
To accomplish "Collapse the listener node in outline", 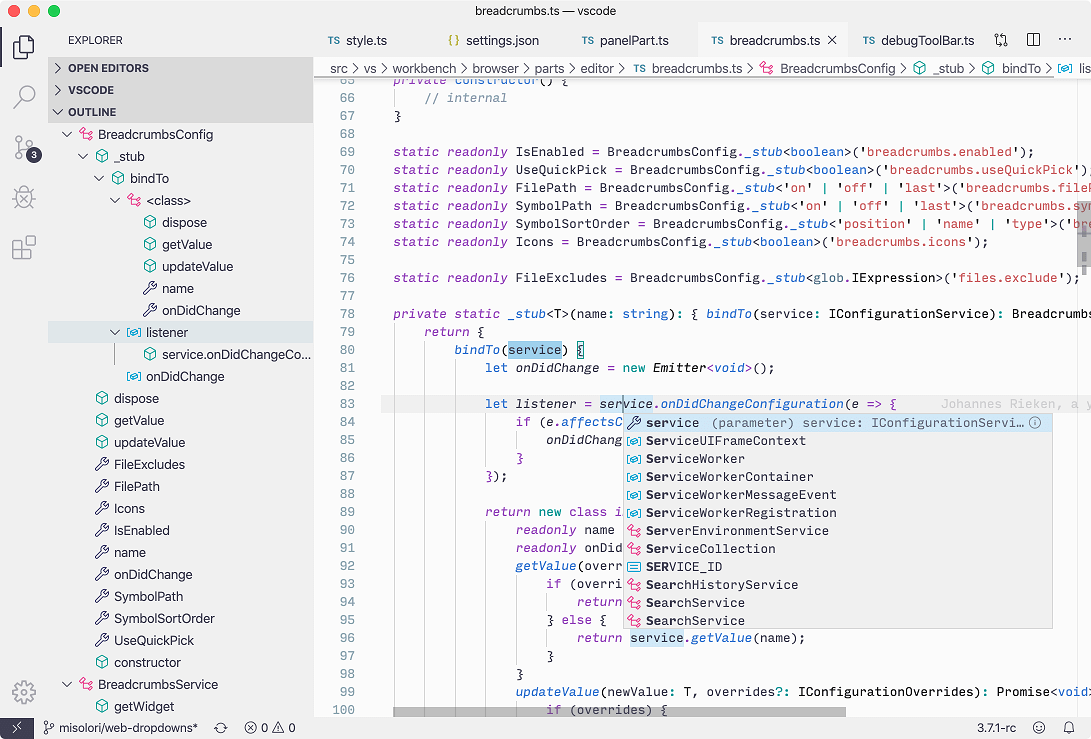I will [x=116, y=332].
